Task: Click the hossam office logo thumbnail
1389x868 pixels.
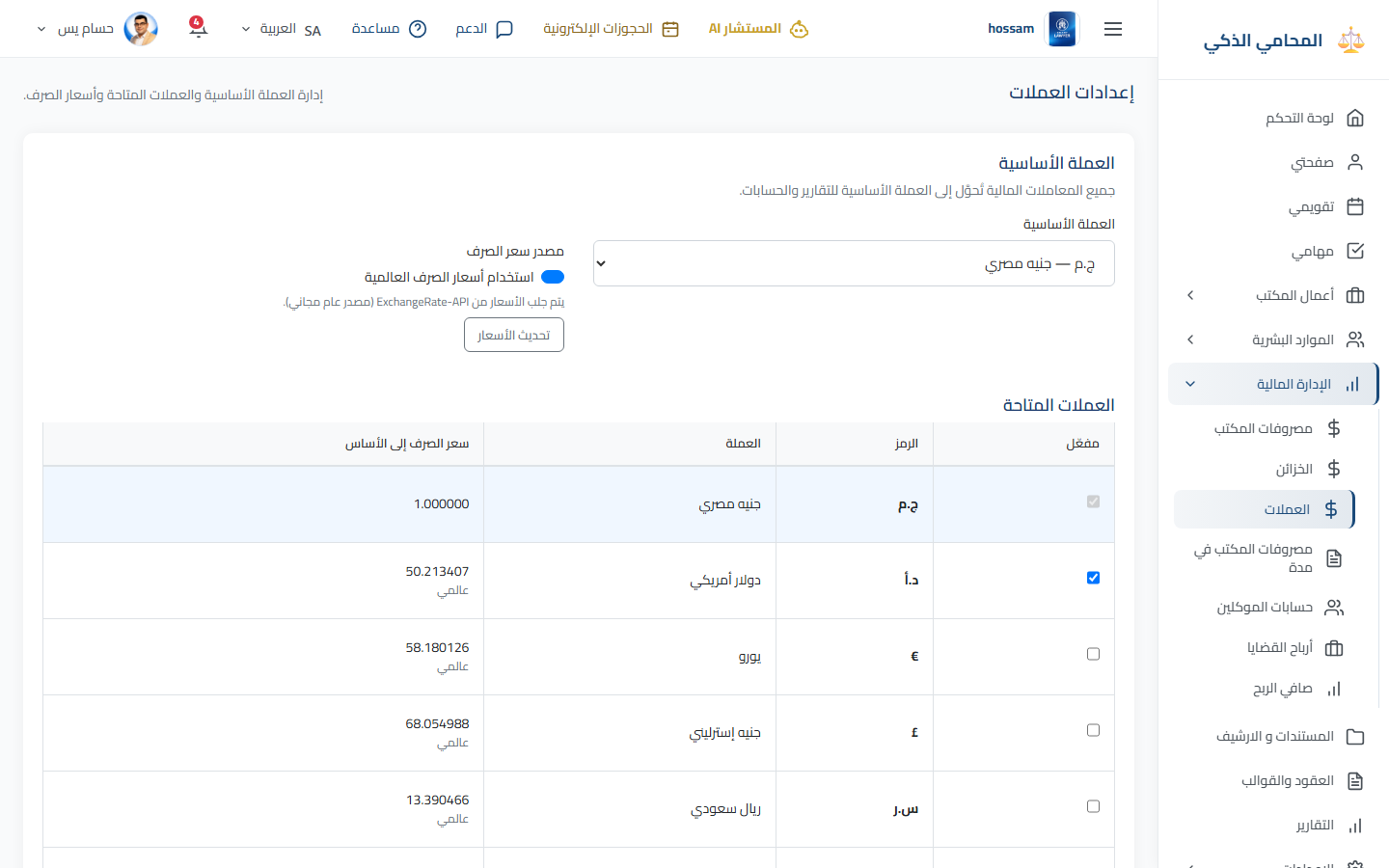Action: (x=1062, y=29)
